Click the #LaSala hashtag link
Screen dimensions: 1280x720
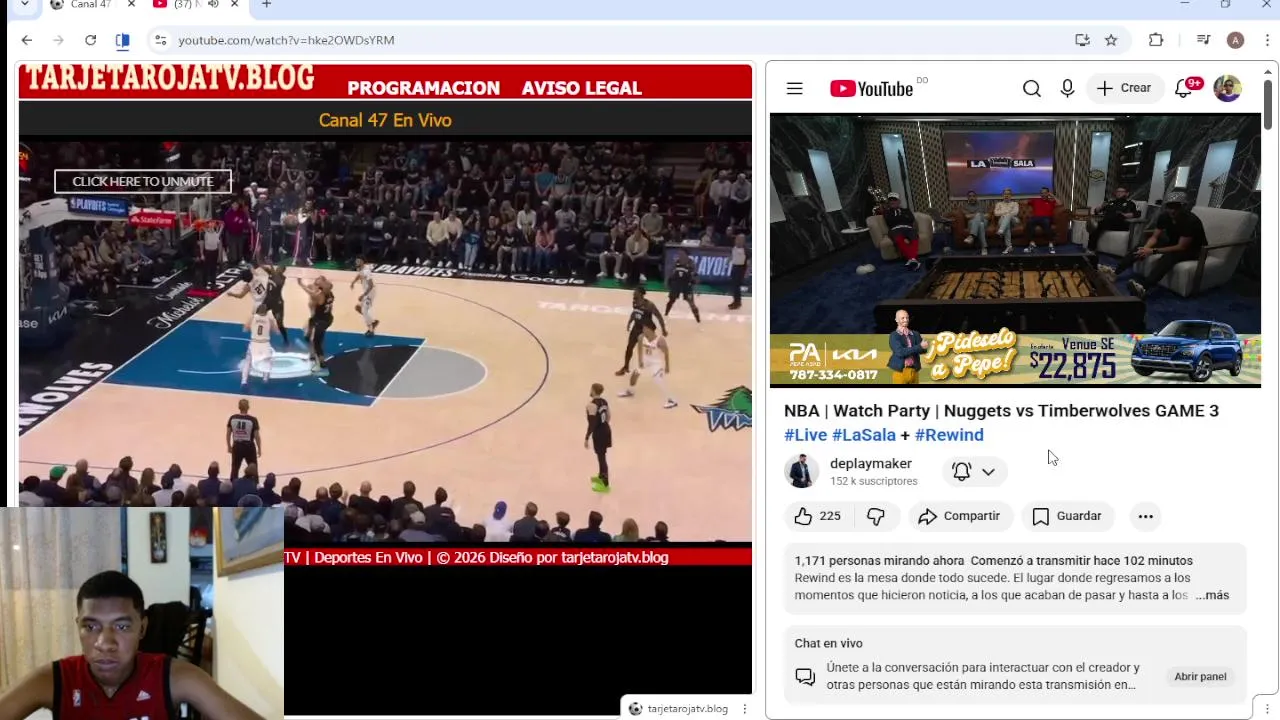863,435
